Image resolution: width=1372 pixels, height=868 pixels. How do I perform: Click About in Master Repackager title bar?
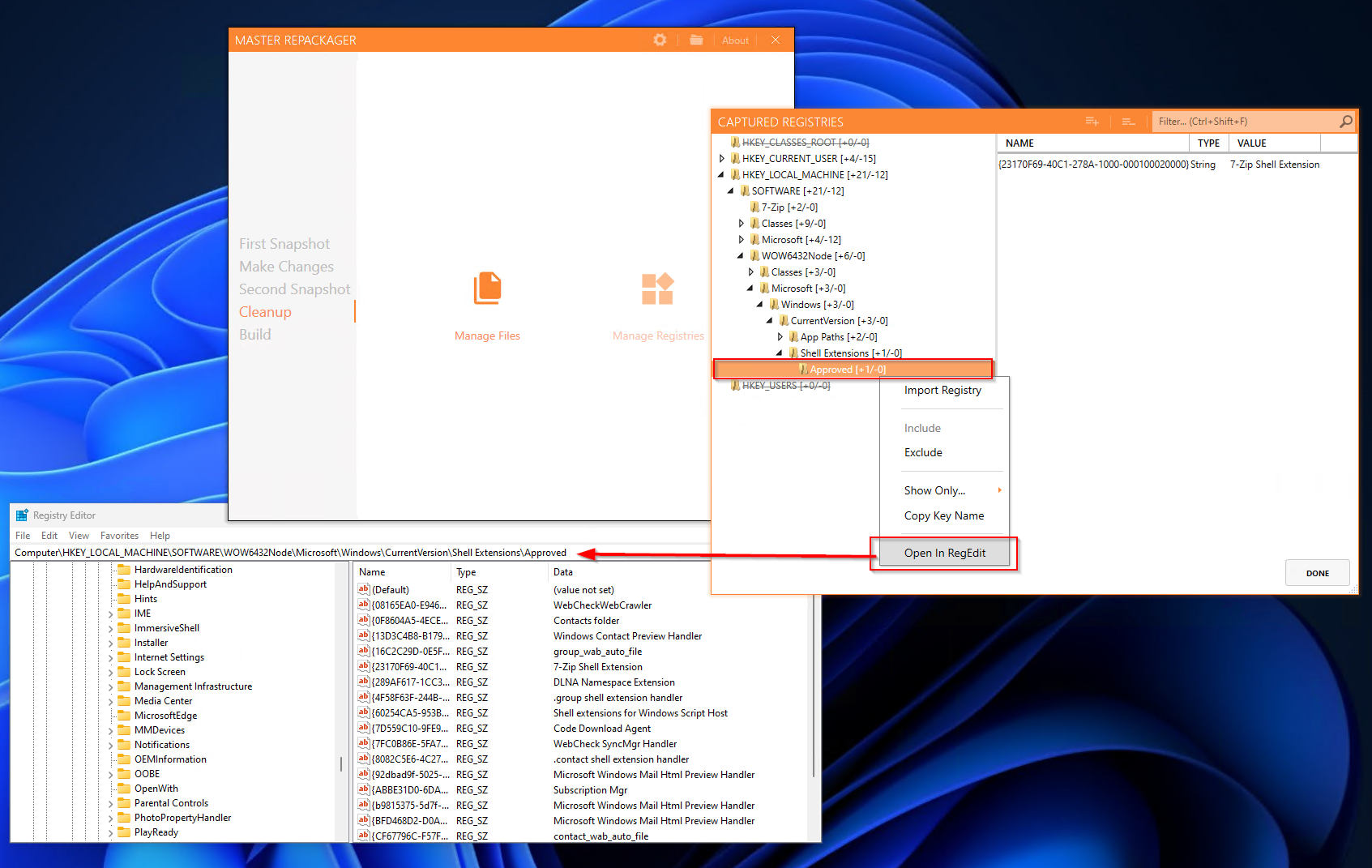pos(735,41)
